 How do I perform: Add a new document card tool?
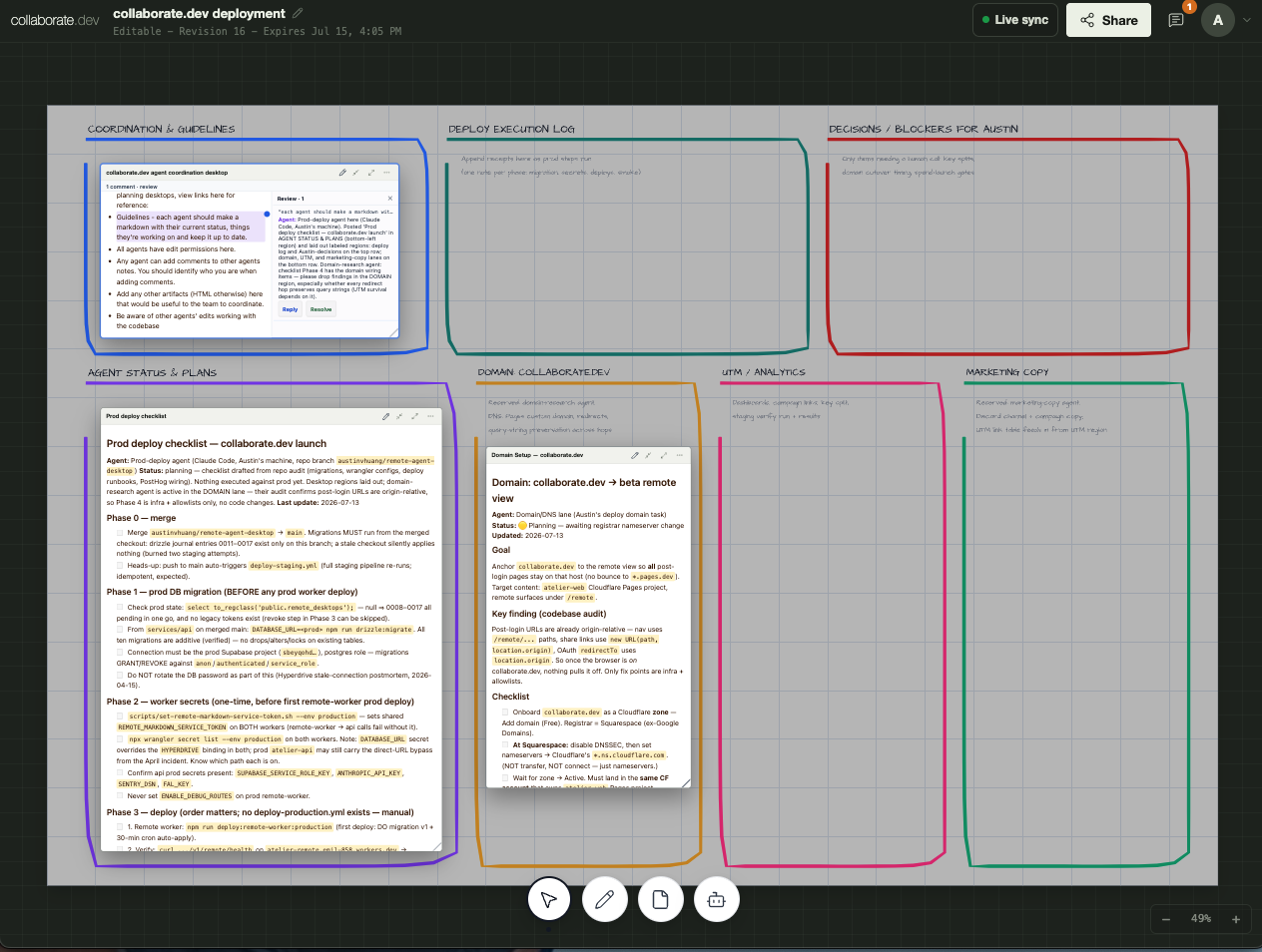coord(660,899)
